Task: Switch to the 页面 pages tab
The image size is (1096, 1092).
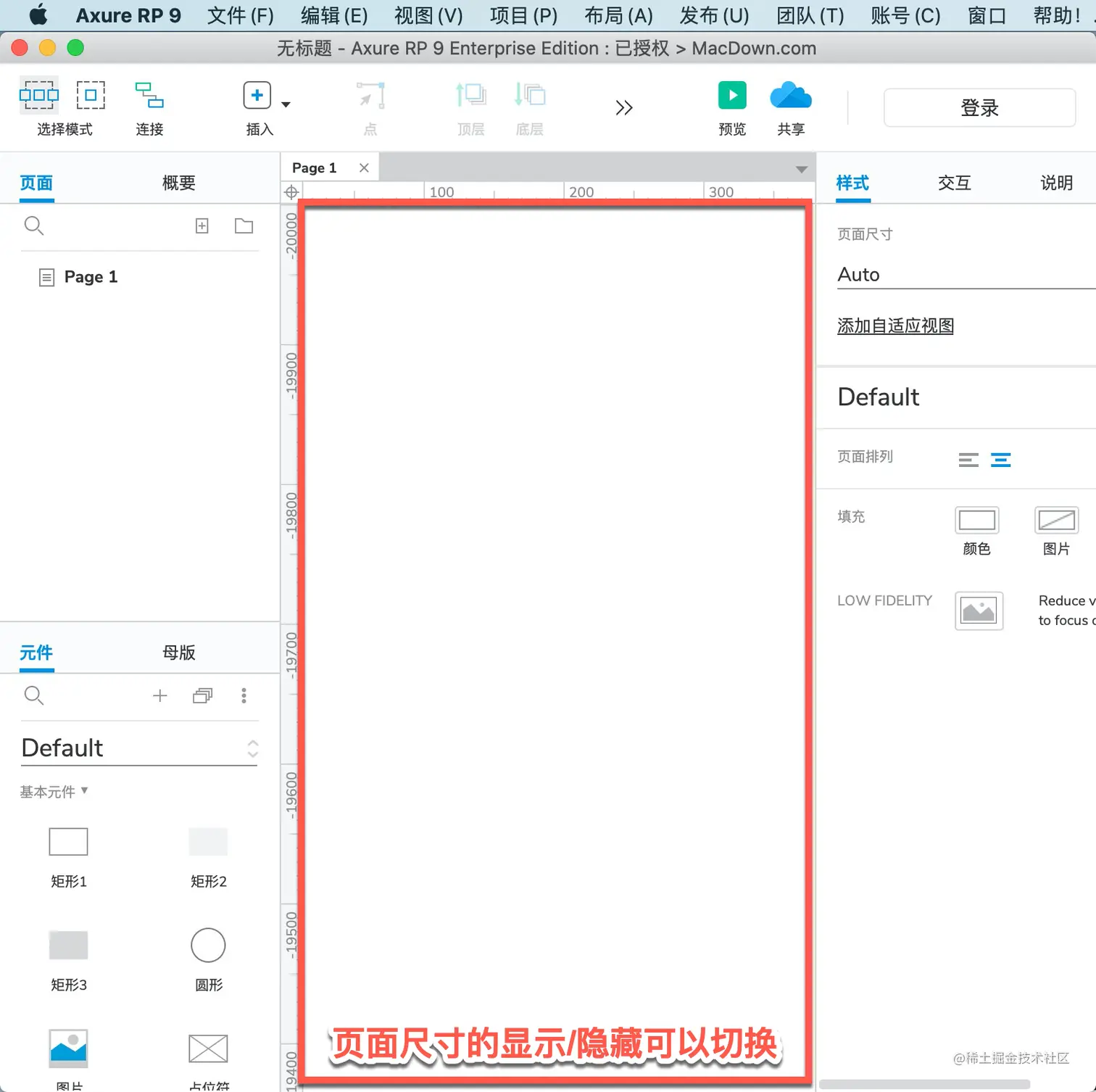Action: click(36, 183)
